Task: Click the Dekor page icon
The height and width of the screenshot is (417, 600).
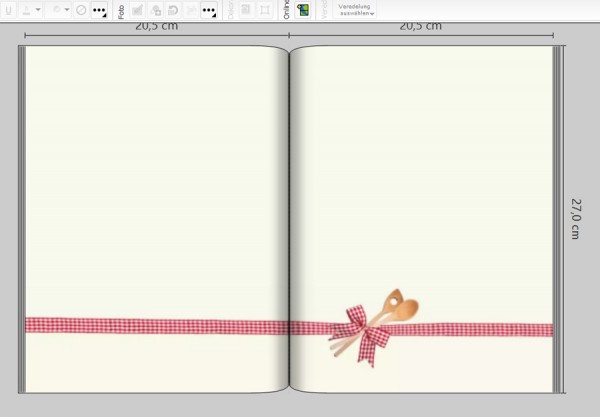Action: tap(246, 10)
